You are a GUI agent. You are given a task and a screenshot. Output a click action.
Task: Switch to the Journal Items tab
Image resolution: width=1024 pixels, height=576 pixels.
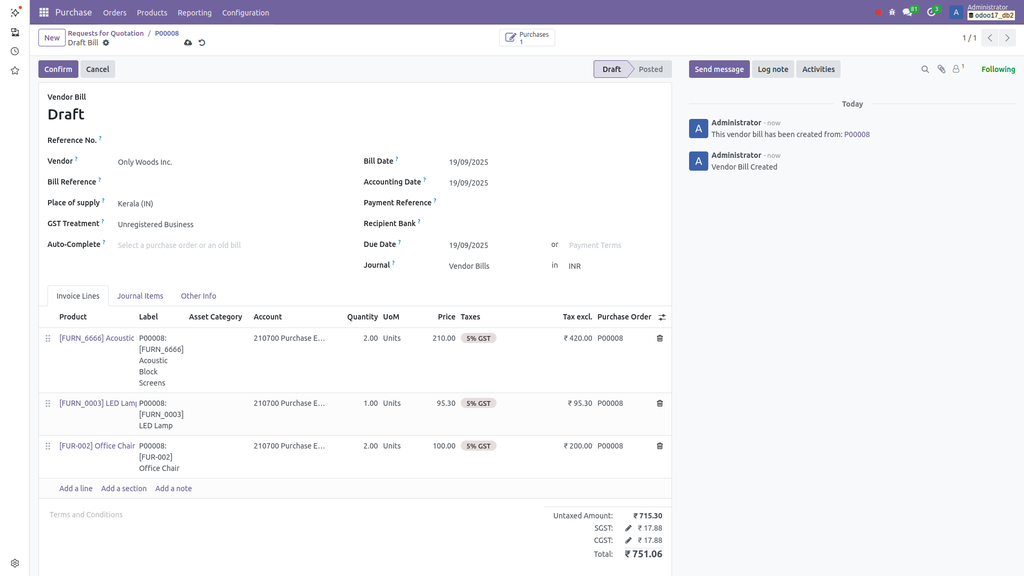[x=140, y=295]
